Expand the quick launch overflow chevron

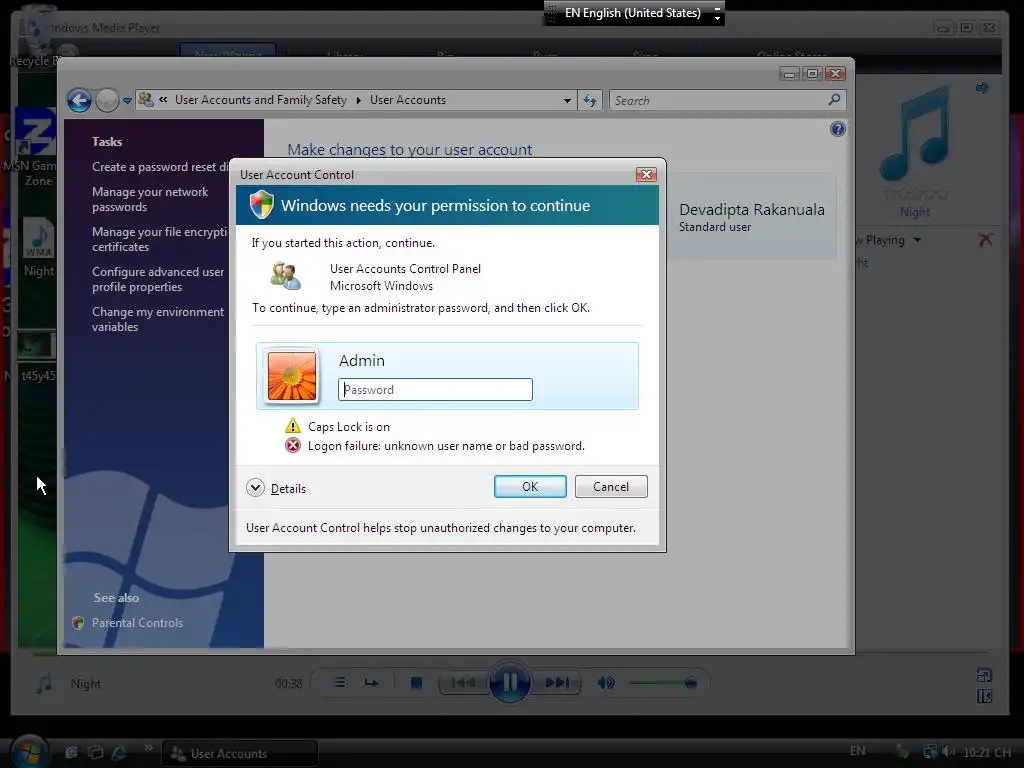tap(148, 747)
